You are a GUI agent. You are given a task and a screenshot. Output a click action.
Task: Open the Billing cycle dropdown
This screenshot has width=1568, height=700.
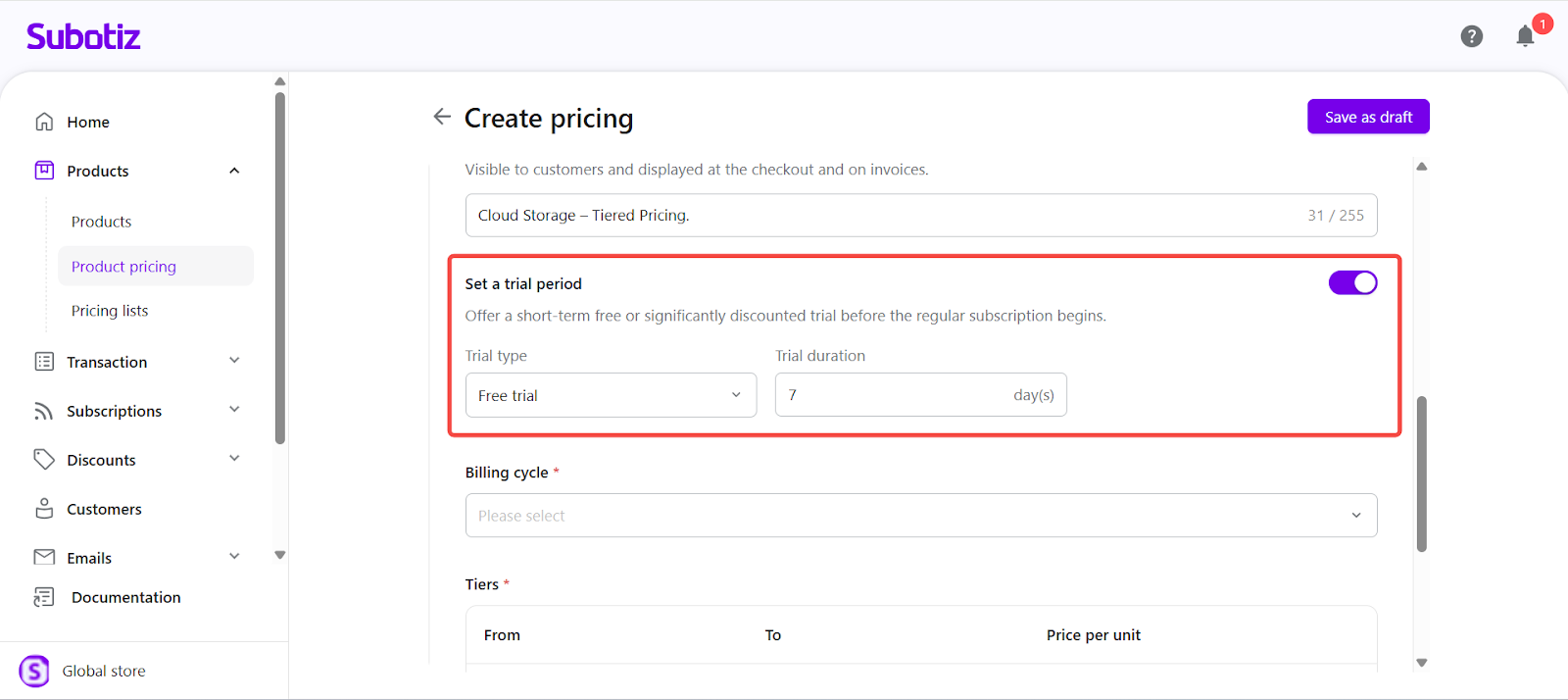920,516
